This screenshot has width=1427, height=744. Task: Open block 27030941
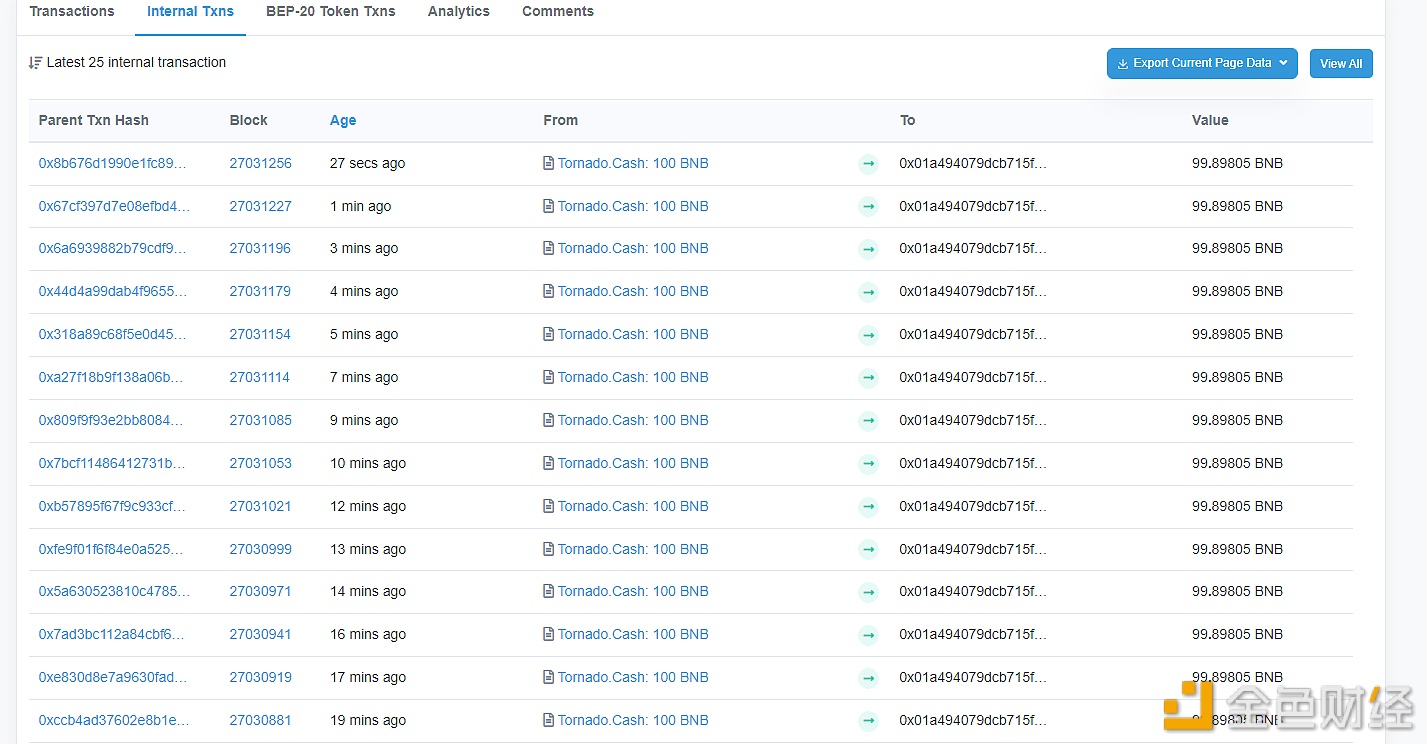260,634
